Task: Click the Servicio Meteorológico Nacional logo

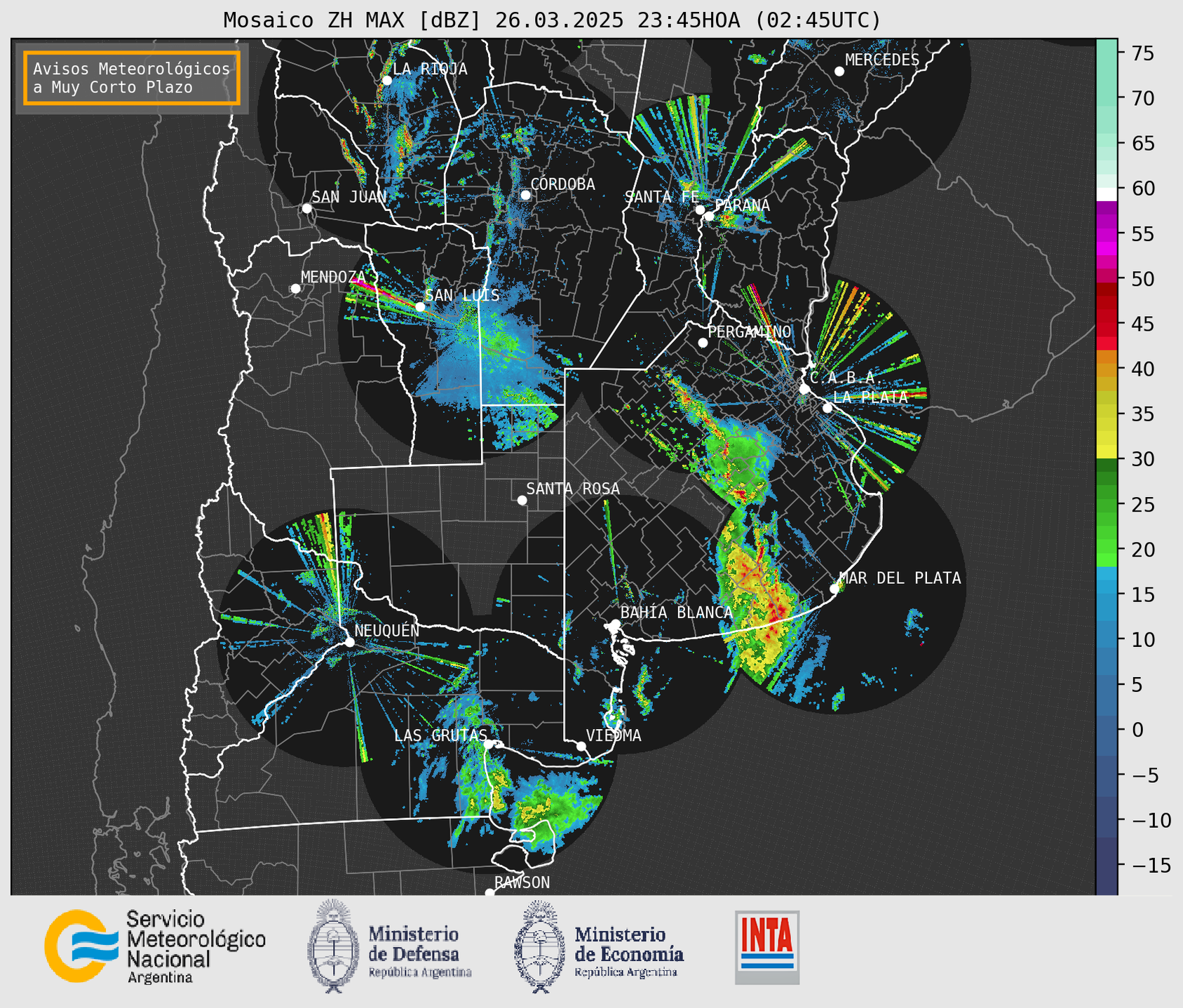Action: [82, 946]
